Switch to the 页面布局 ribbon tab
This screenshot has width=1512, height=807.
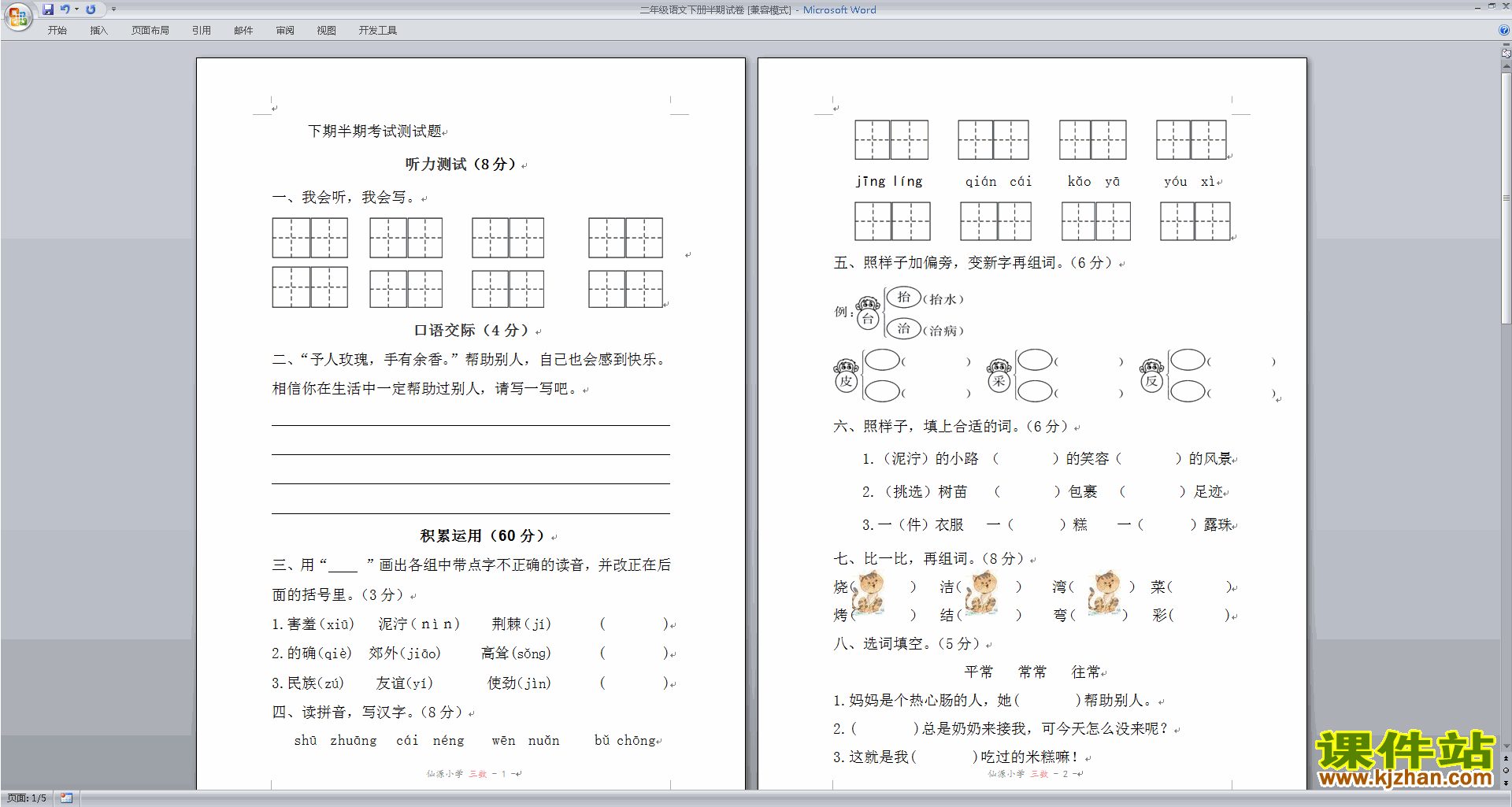(150, 31)
